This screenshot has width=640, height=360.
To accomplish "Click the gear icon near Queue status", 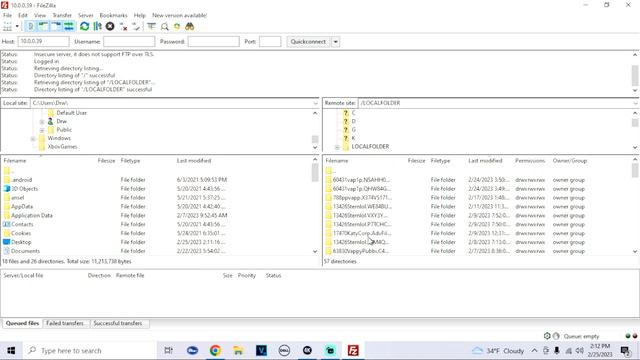I will point(547,336).
